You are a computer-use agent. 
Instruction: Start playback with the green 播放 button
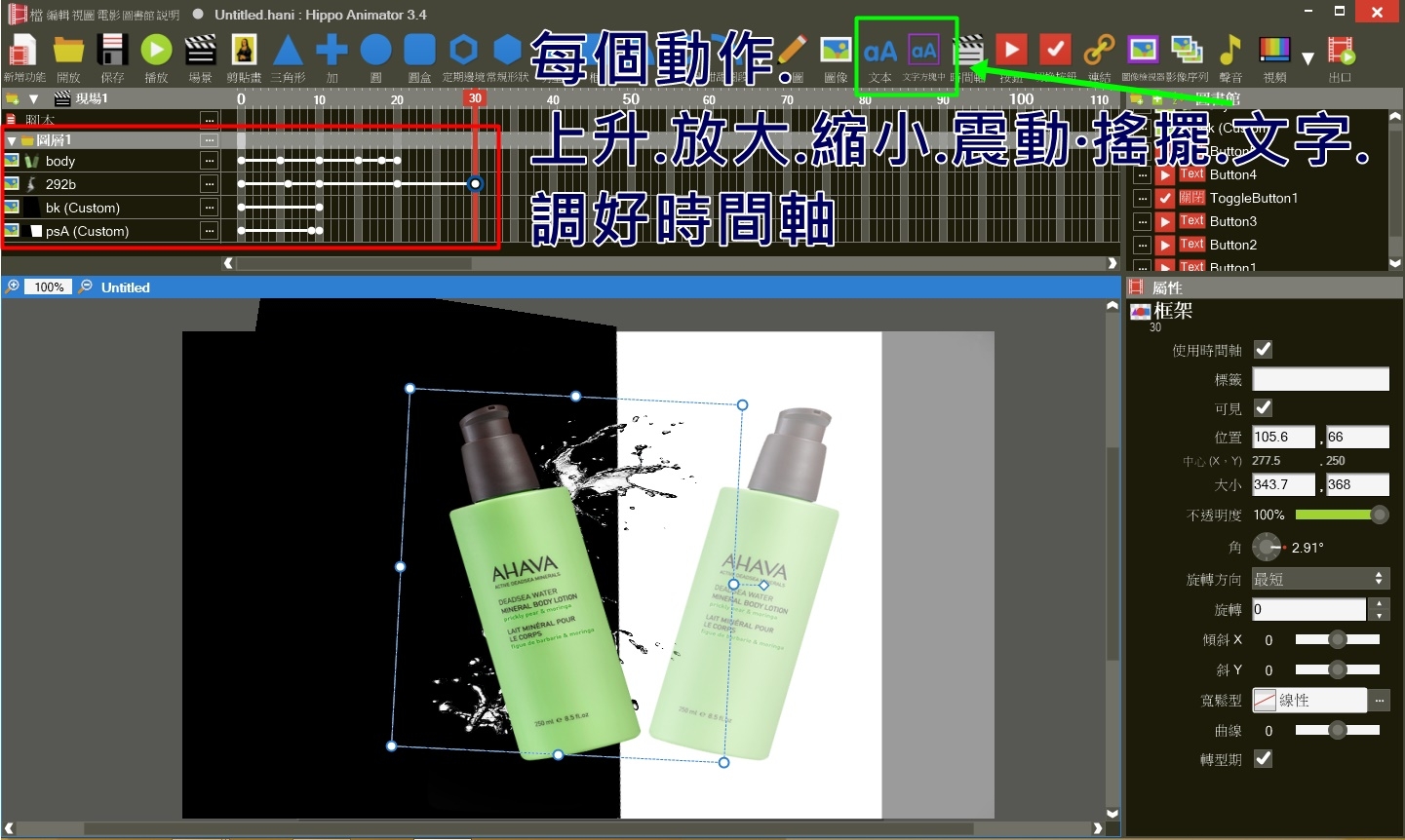(156, 50)
